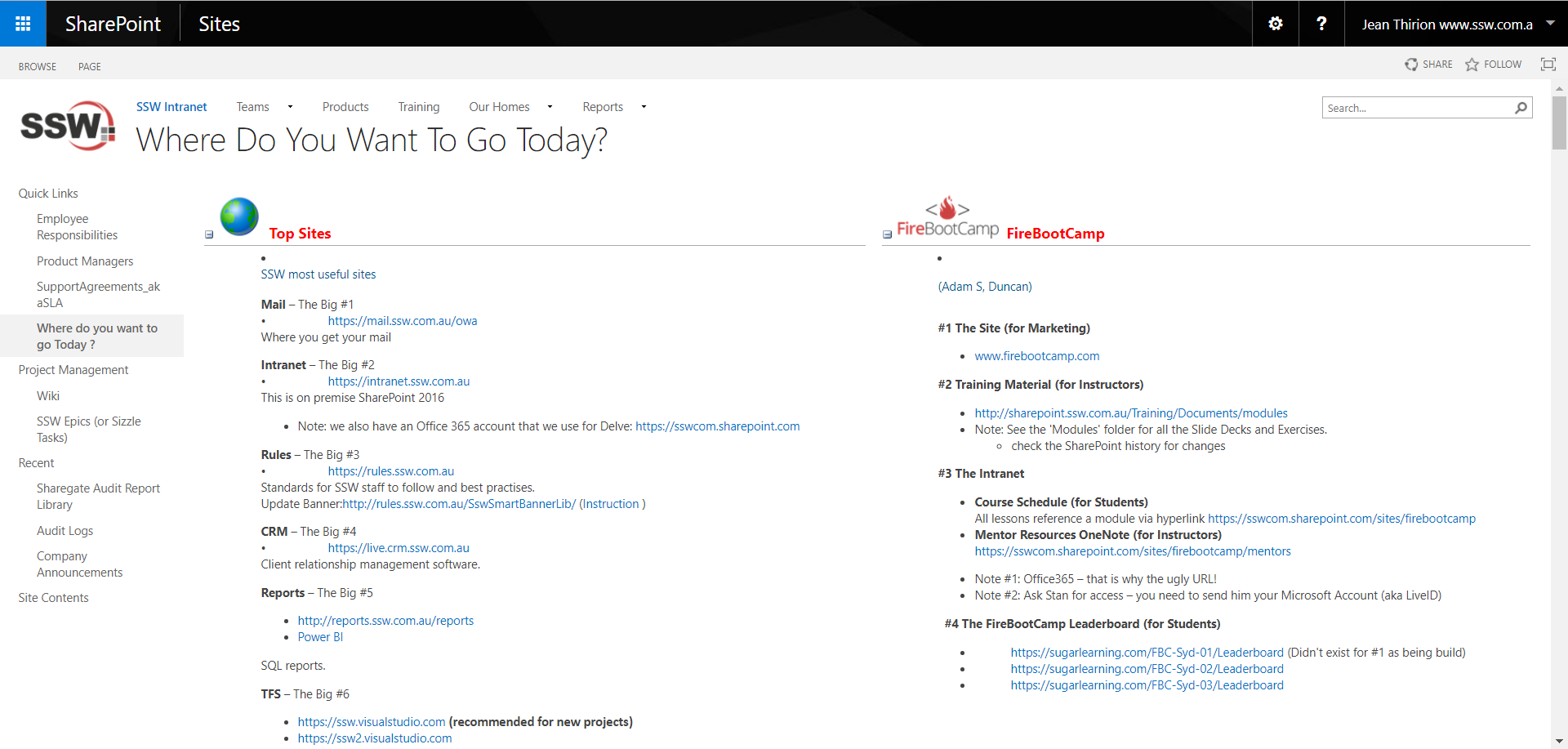Open the user account menu arrow
1568x749 pixels.
[1550, 24]
